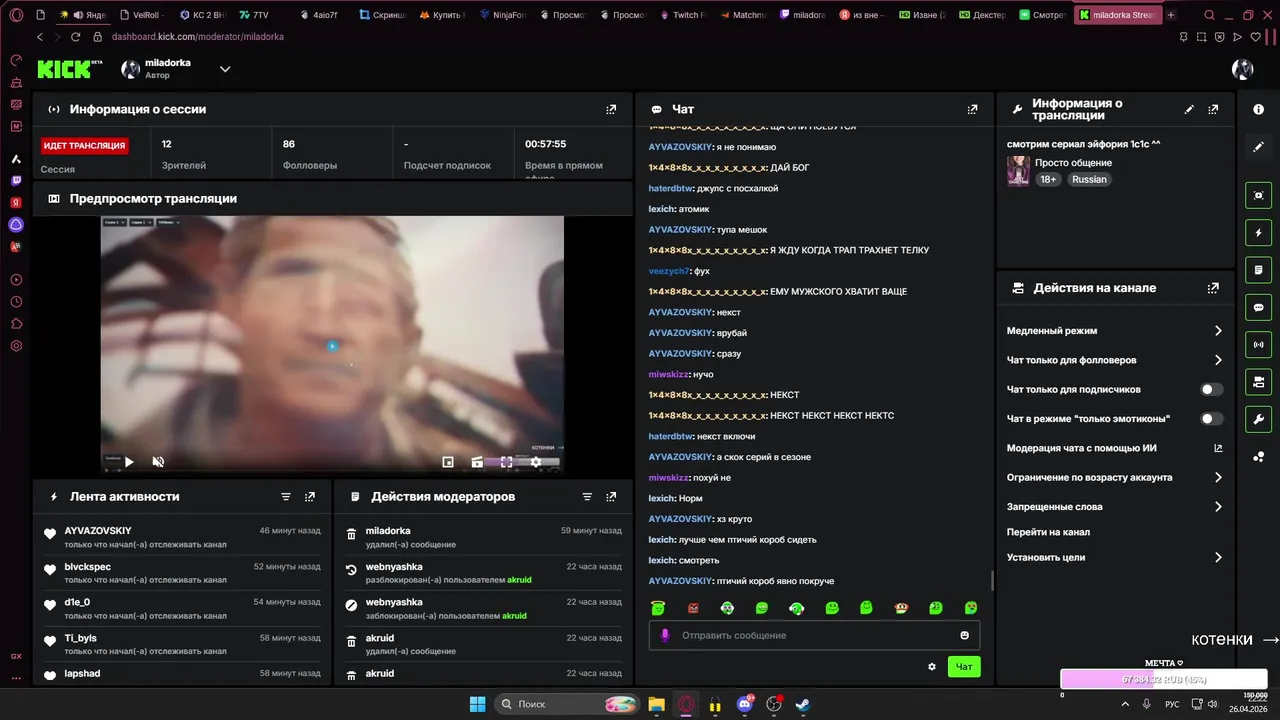Focus the send message input field
This screenshot has height=720, width=1280.
814,635
